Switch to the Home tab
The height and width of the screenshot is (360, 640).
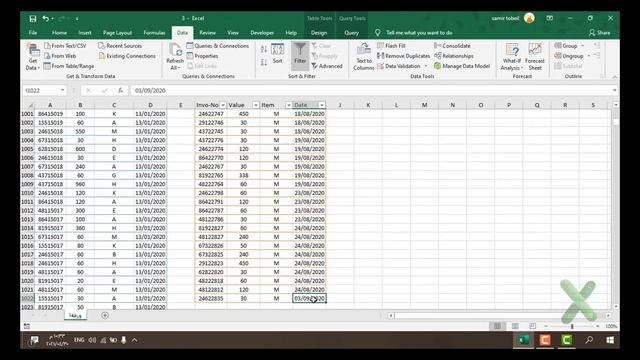pyautogui.click(x=59, y=33)
